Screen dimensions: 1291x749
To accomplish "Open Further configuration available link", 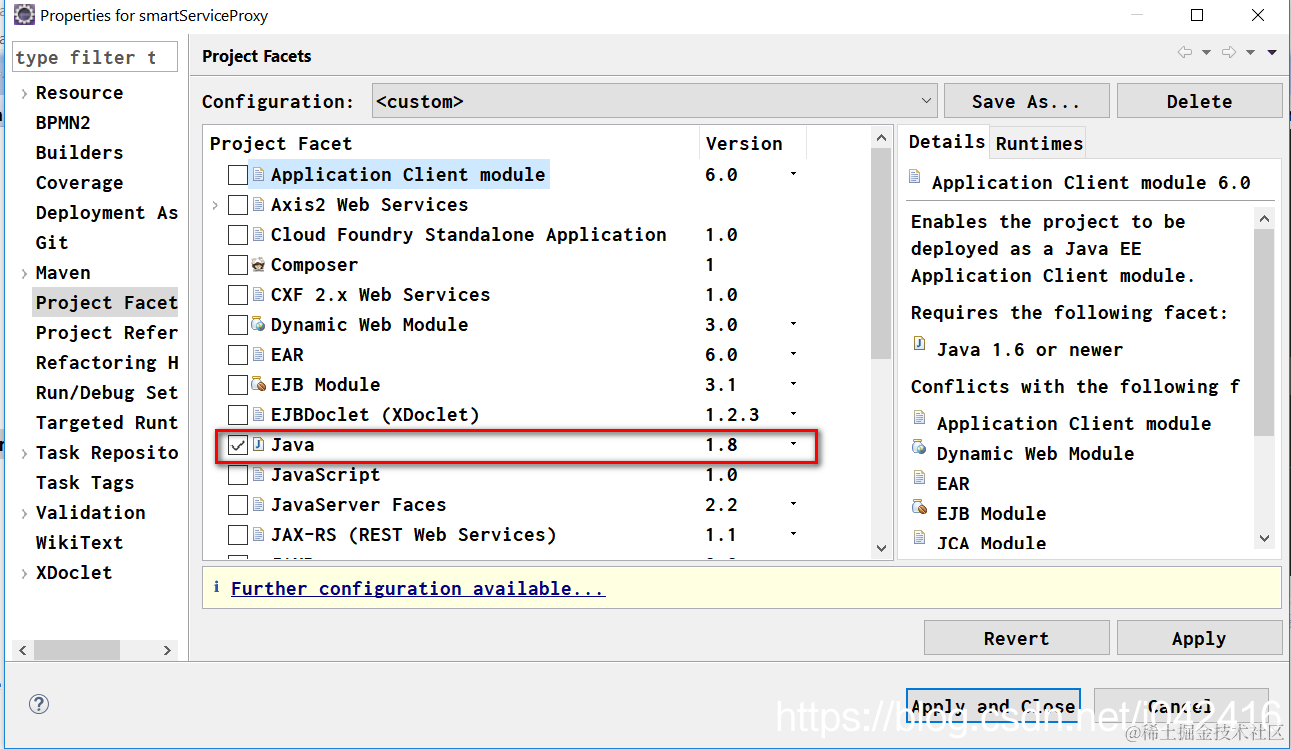I will tap(418, 588).
